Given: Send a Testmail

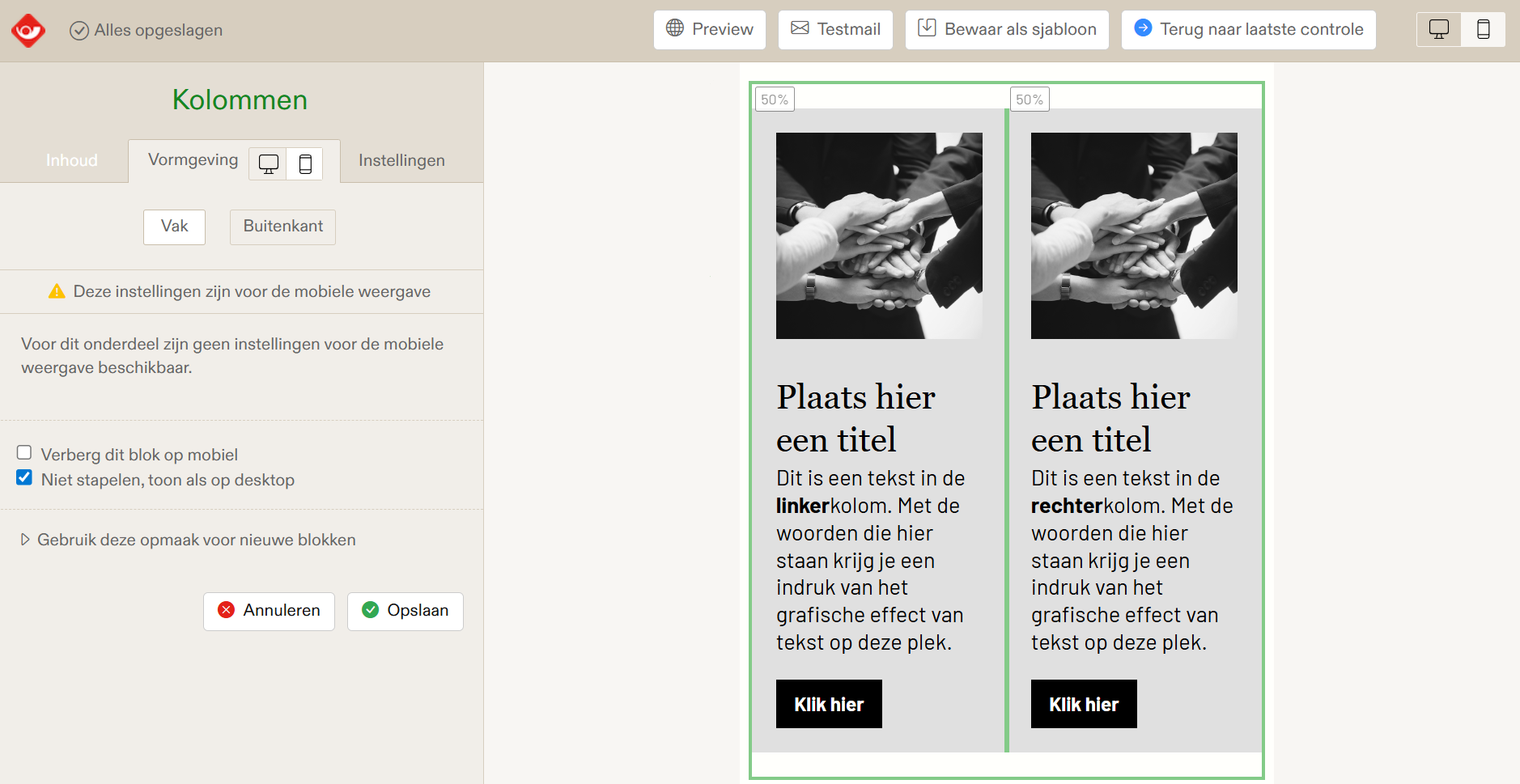Looking at the screenshot, I should (835, 30).
